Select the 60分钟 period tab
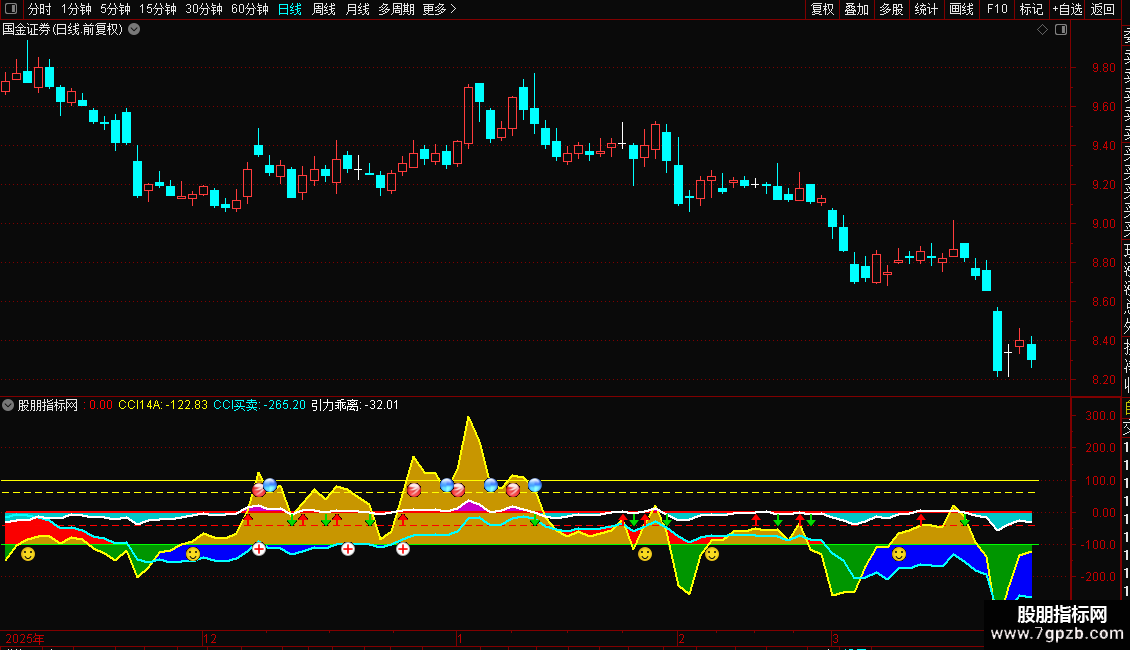Image resolution: width=1130 pixels, height=650 pixels. click(249, 9)
